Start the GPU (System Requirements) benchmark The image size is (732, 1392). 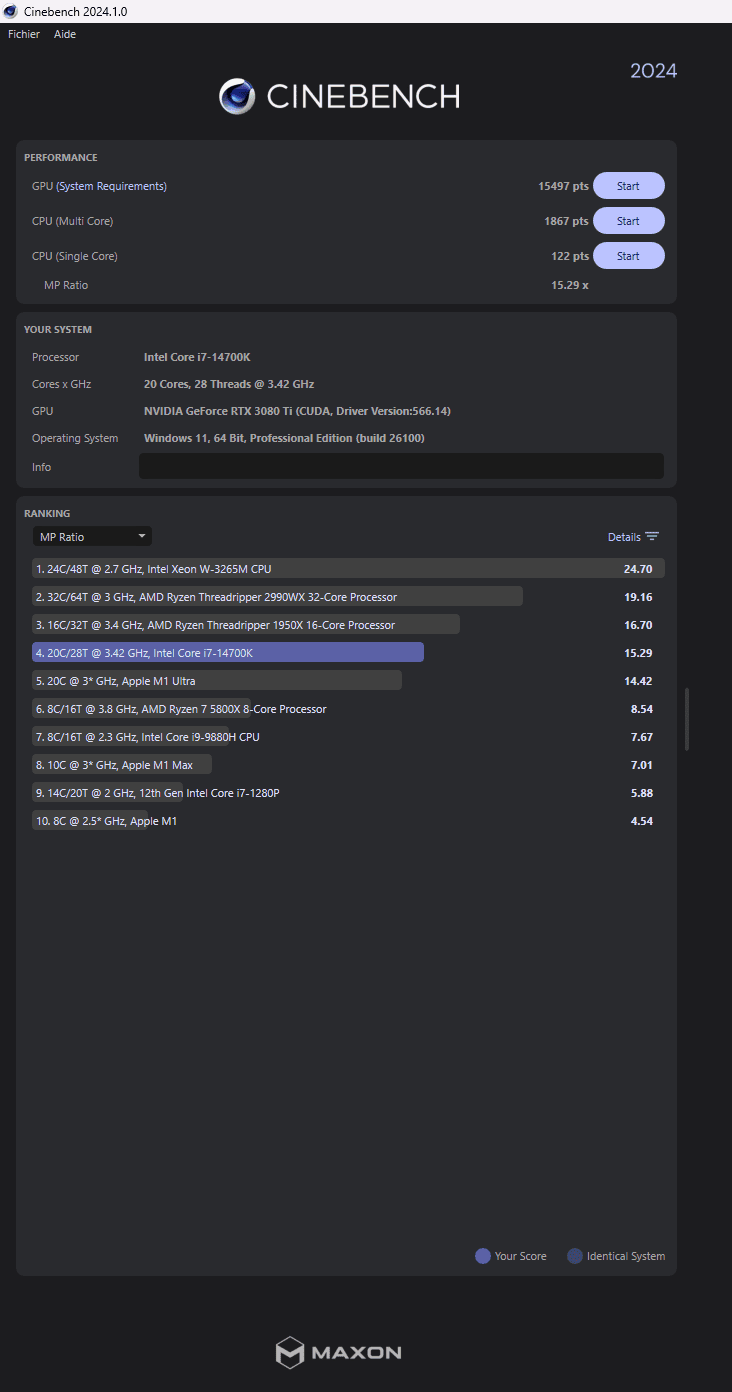(628, 186)
